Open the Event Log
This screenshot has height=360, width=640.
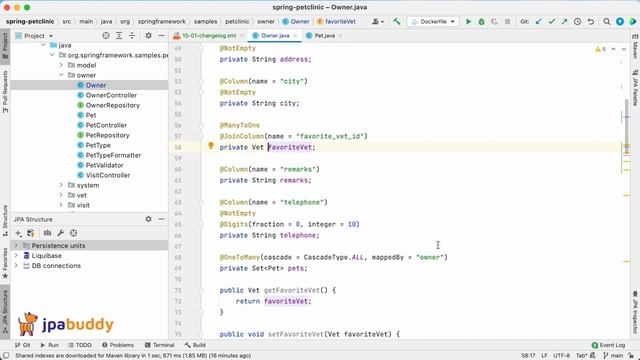click(x=608, y=345)
